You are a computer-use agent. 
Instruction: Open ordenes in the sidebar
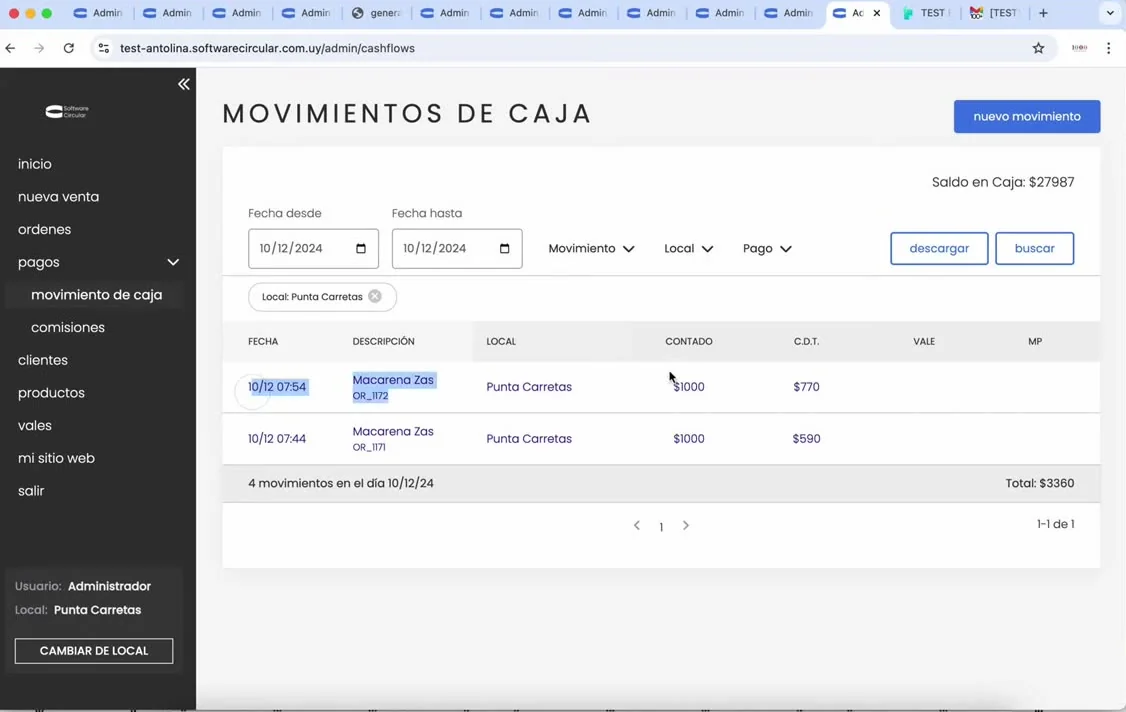pos(45,229)
